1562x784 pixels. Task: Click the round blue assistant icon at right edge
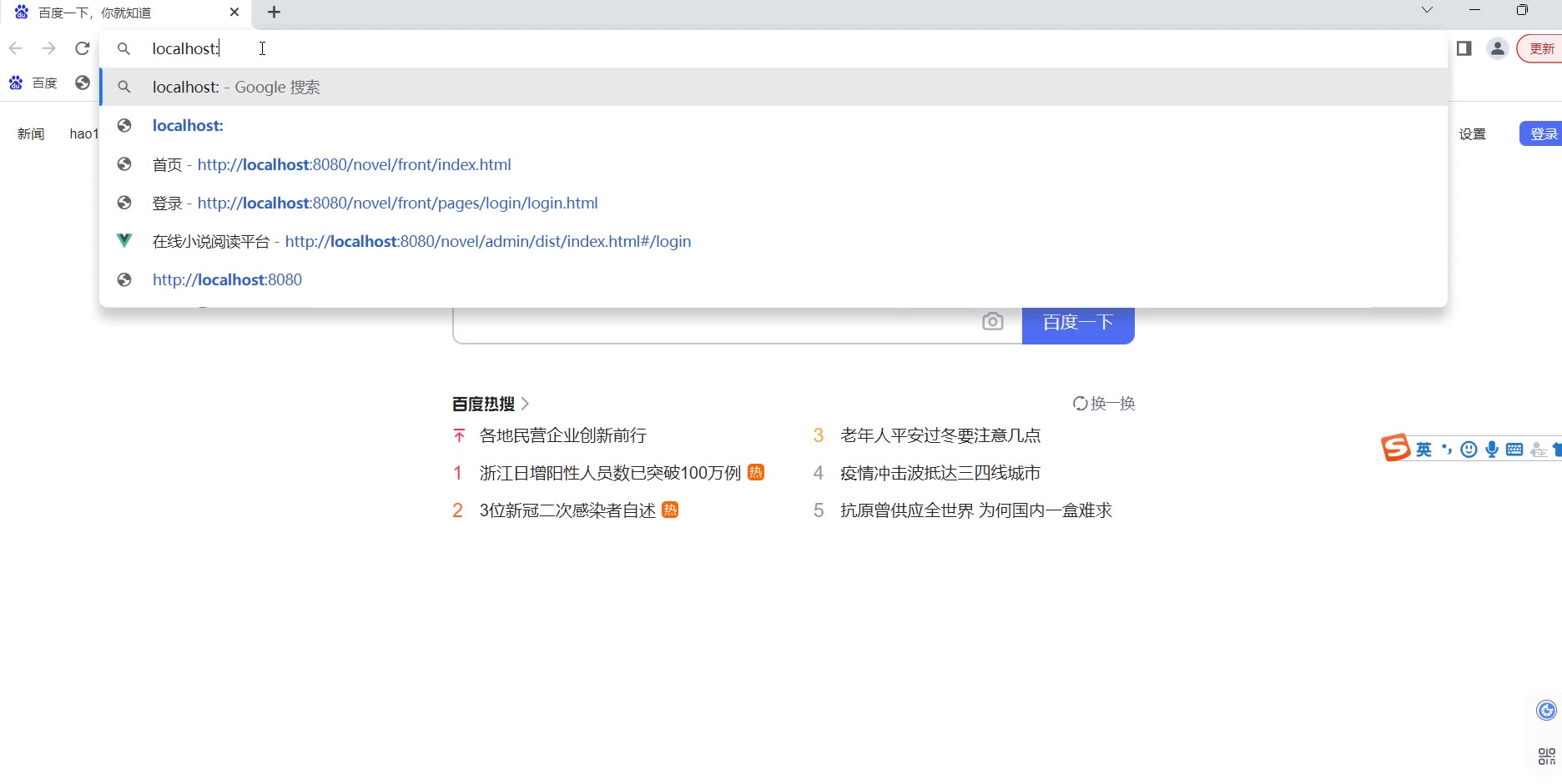(1547, 710)
